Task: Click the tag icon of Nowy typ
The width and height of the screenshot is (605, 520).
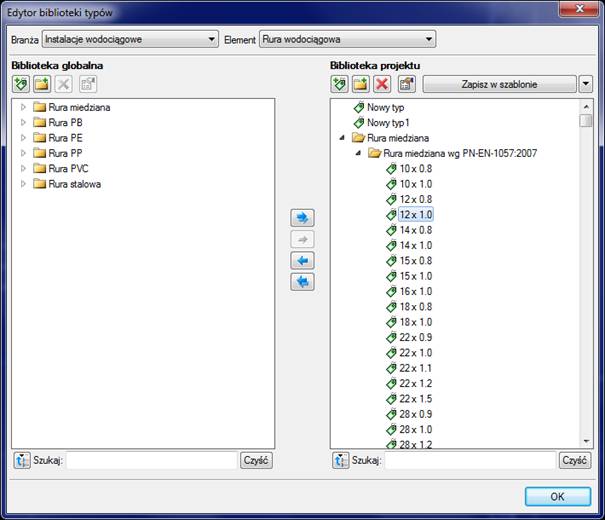Action: click(359, 107)
